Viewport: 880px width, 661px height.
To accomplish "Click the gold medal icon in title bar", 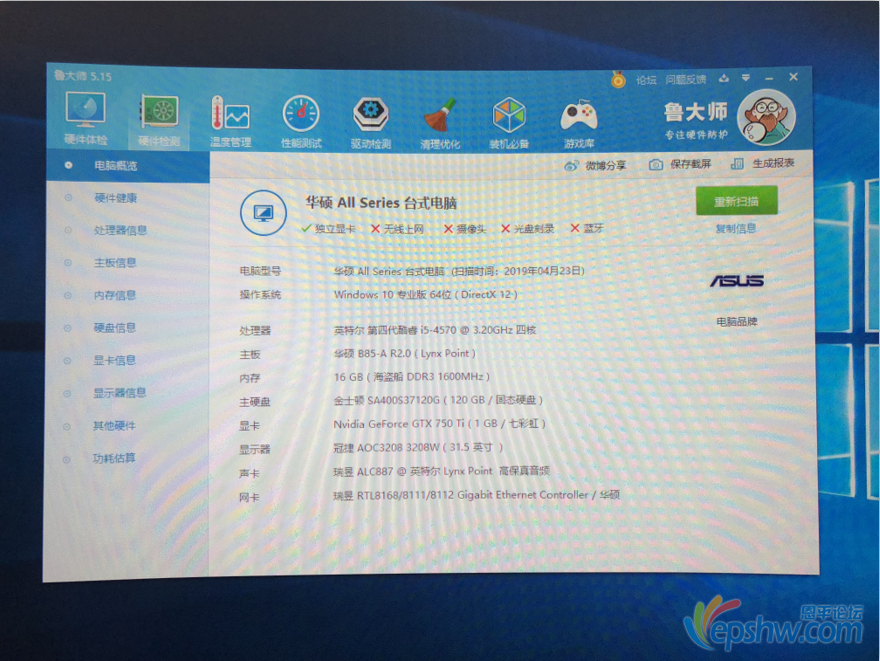I will pos(618,80).
